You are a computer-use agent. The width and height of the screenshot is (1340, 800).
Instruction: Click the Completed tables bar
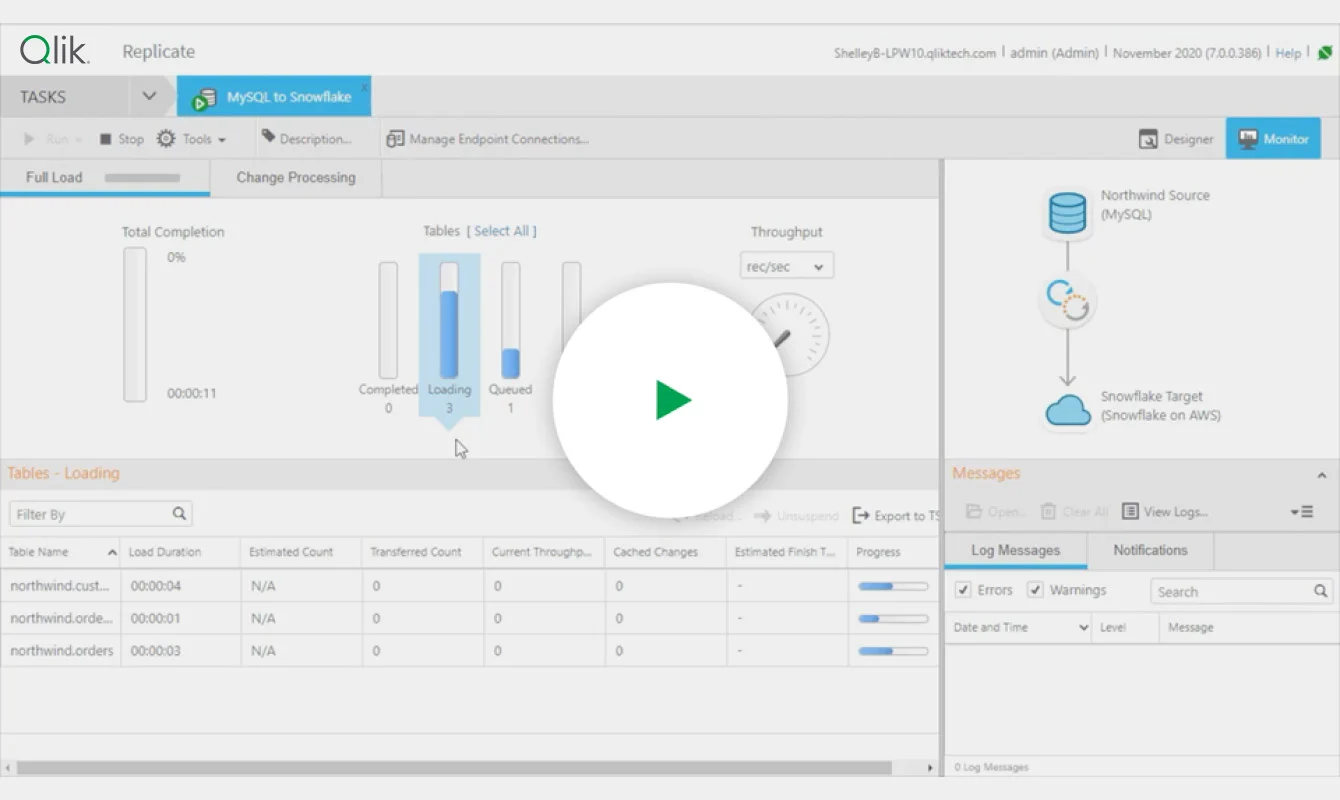coord(388,320)
